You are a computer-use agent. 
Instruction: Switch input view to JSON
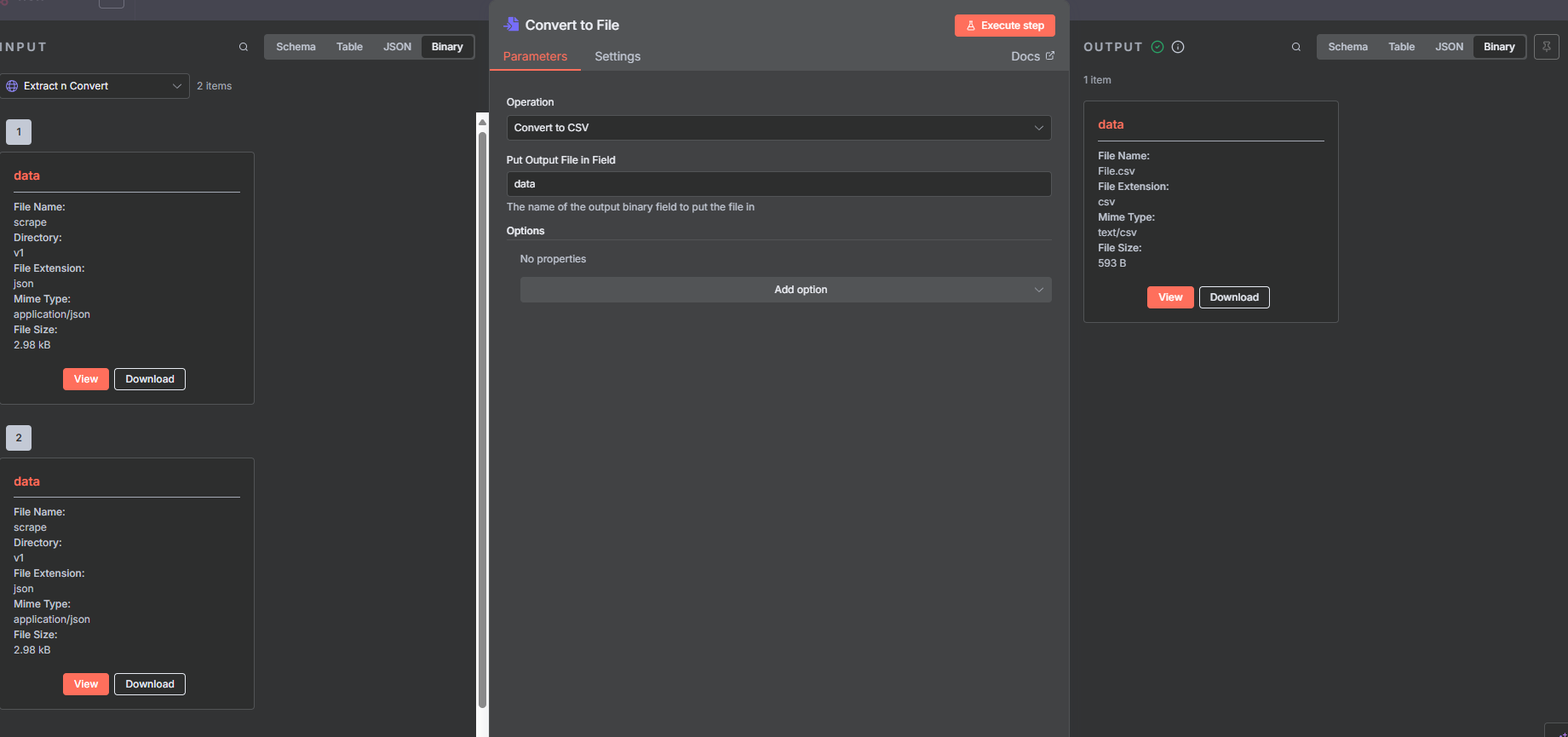pos(397,47)
